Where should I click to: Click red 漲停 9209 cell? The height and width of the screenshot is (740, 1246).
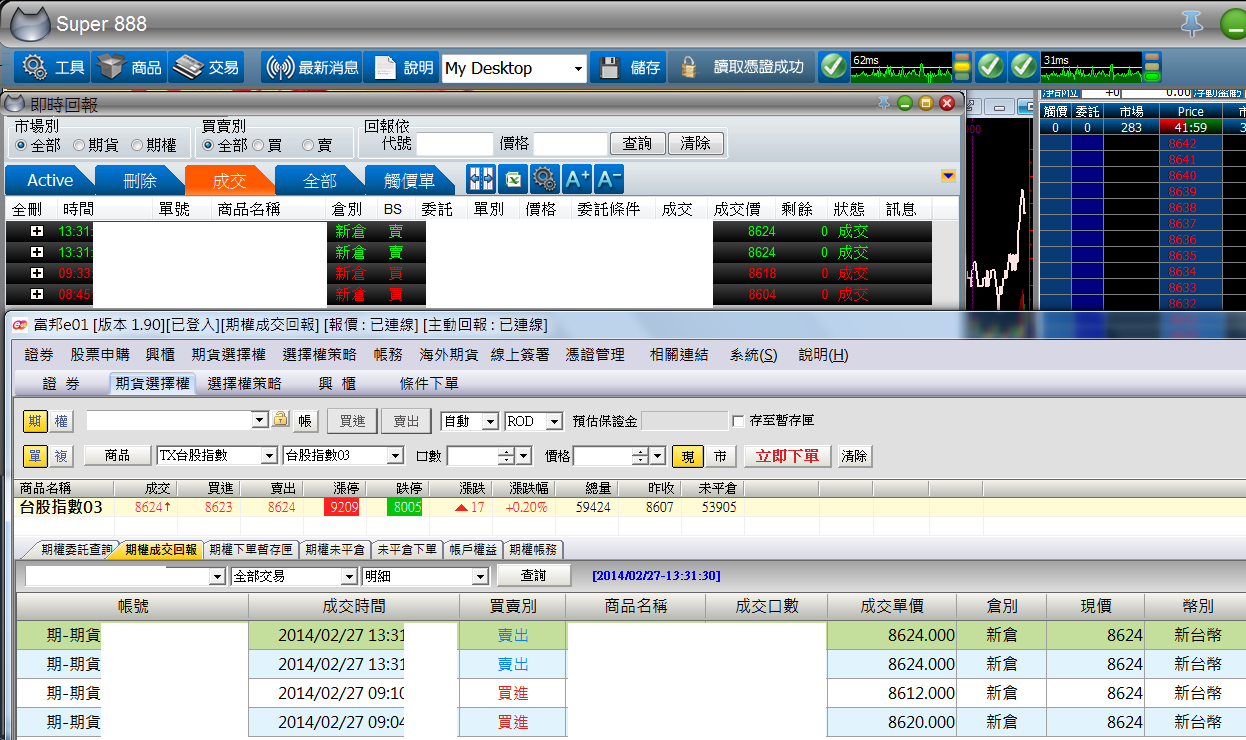(x=342, y=507)
